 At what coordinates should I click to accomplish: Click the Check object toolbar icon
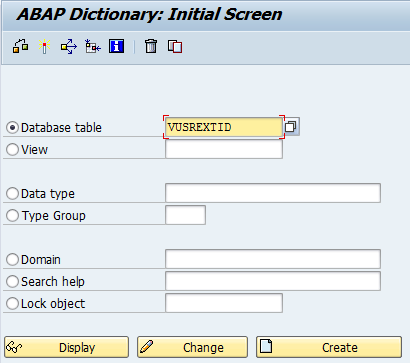click(x=20, y=46)
